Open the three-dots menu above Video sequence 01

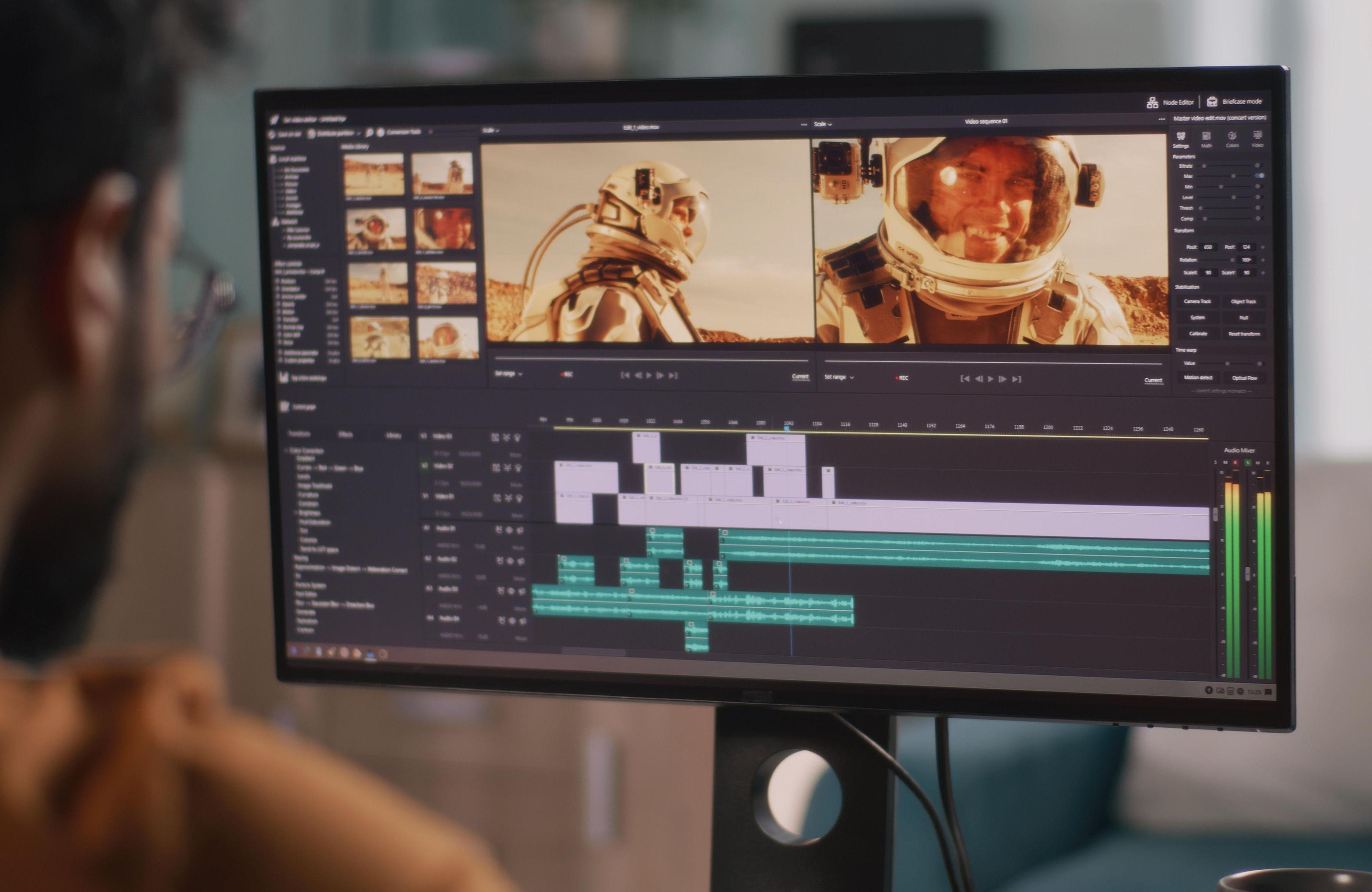point(1162,119)
